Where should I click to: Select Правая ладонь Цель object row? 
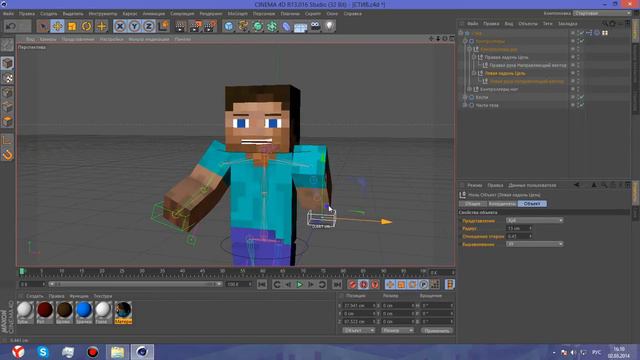click(506, 57)
